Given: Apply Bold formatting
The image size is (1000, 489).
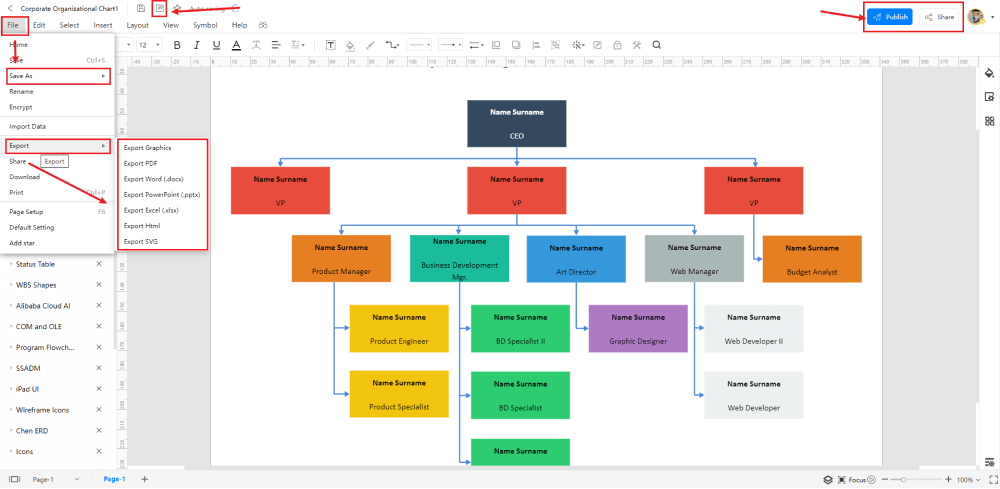Looking at the screenshot, I should click(x=177, y=45).
